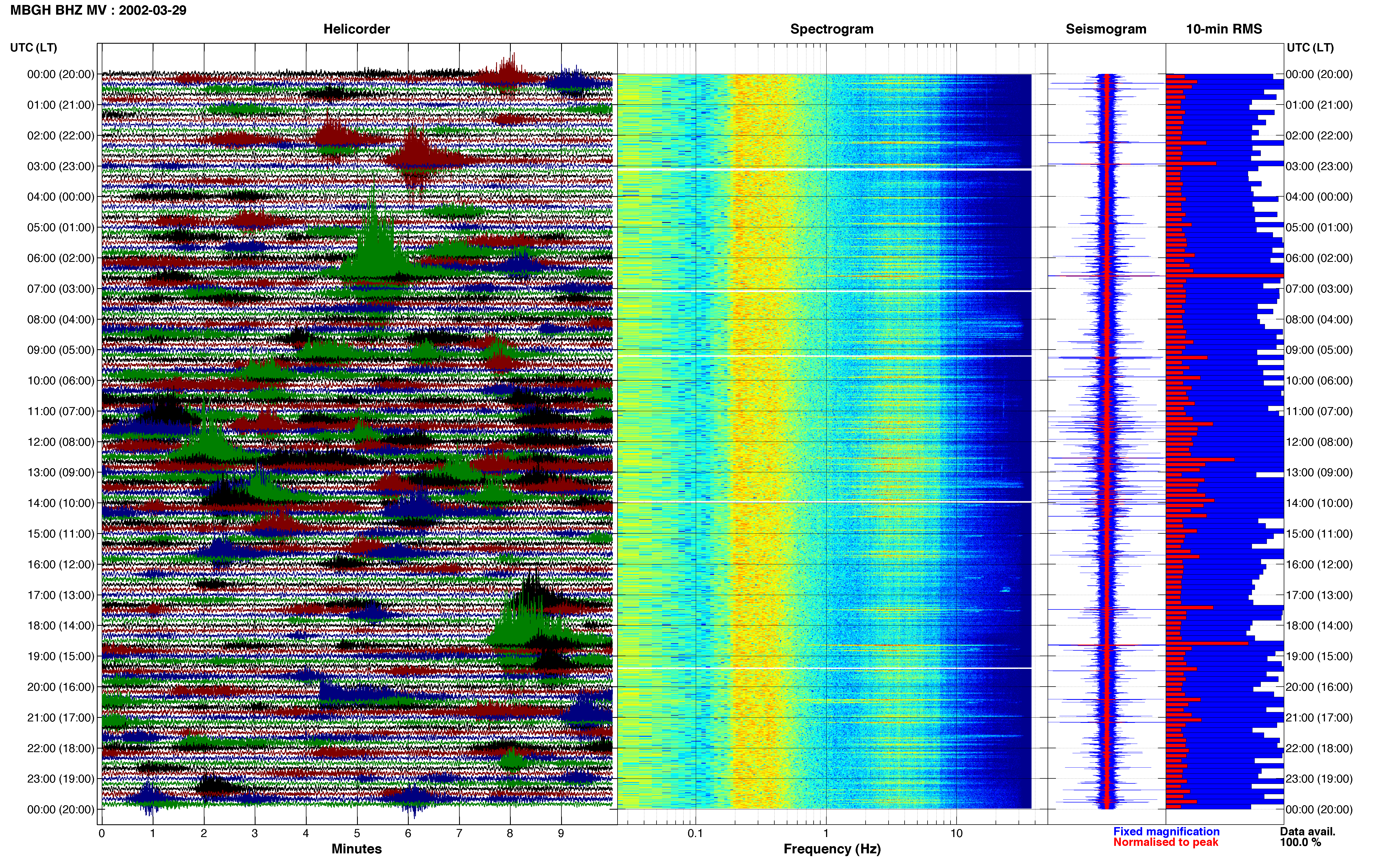Click Helicorder time label '14:00 (10:00)'
The height and width of the screenshot is (868, 1388).
61,504
